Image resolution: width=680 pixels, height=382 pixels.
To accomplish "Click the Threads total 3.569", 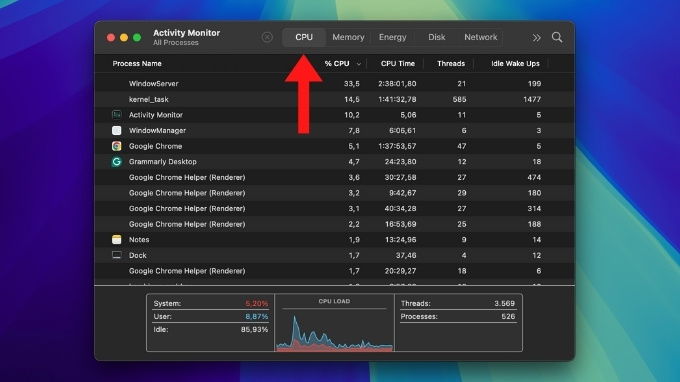I will (504, 304).
